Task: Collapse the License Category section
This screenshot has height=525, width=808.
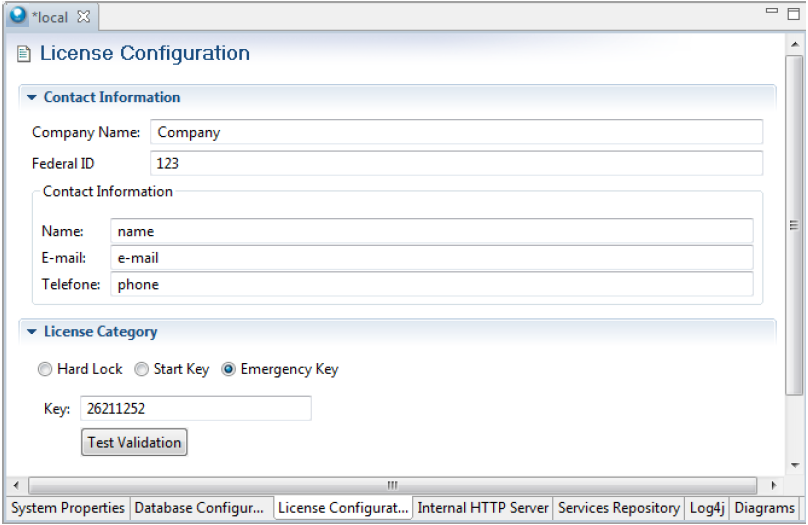Action: tap(32, 332)
